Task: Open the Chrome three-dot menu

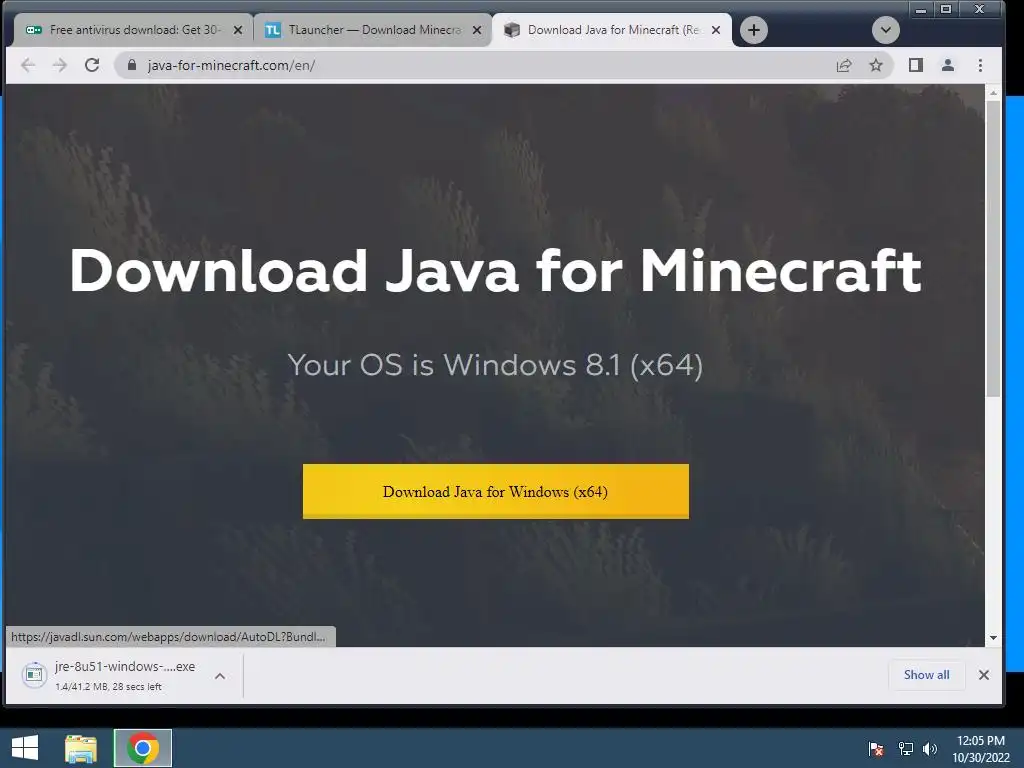Action: 980,65
